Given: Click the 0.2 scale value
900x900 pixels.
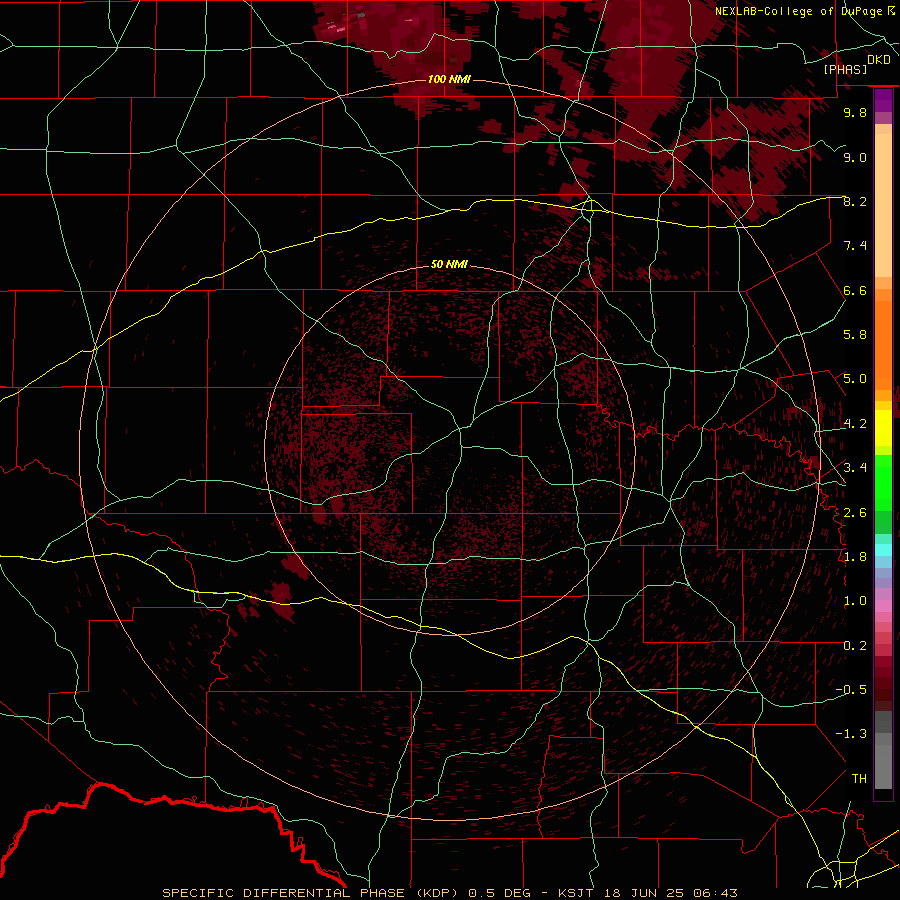Looking at the screenshot, I should 855,646.
